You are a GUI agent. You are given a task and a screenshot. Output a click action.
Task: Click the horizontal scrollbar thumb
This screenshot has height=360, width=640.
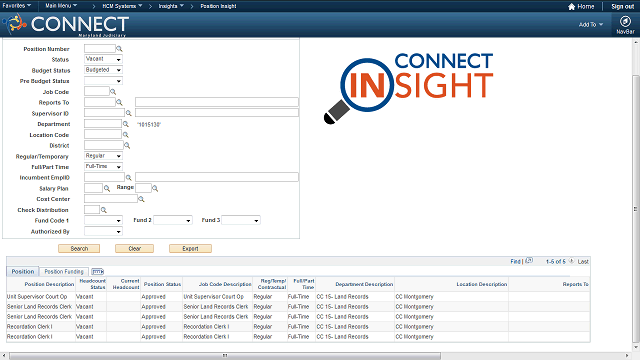(225, 356)
